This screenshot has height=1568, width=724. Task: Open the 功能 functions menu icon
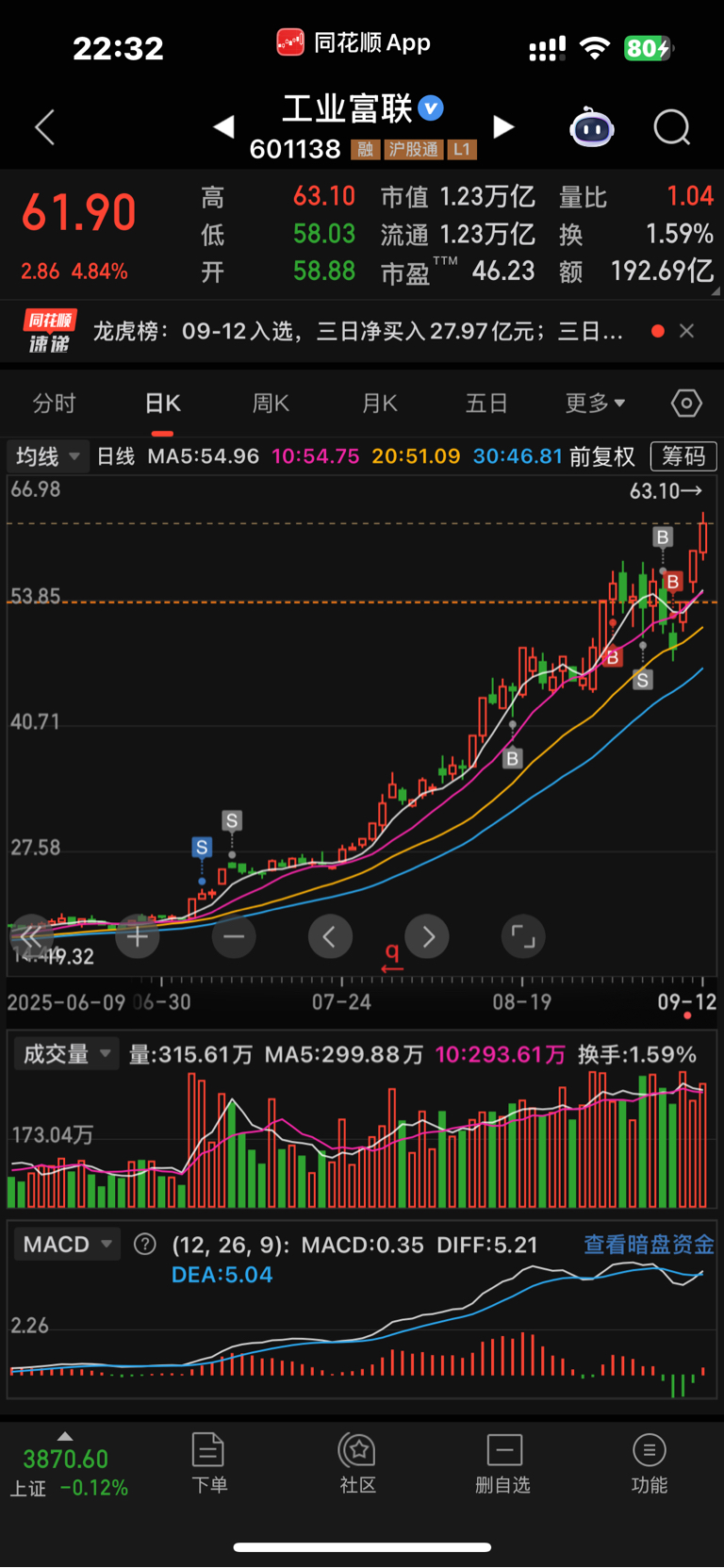(x=649, y=1462)
